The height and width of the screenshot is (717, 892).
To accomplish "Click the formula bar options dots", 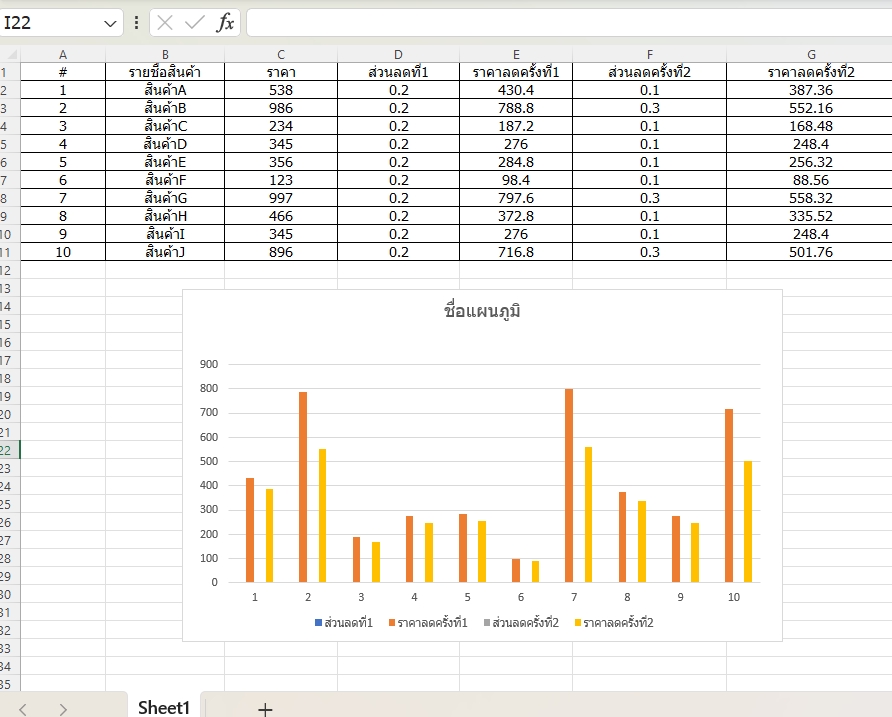I will pyautogui.click(x=137, y=23).
